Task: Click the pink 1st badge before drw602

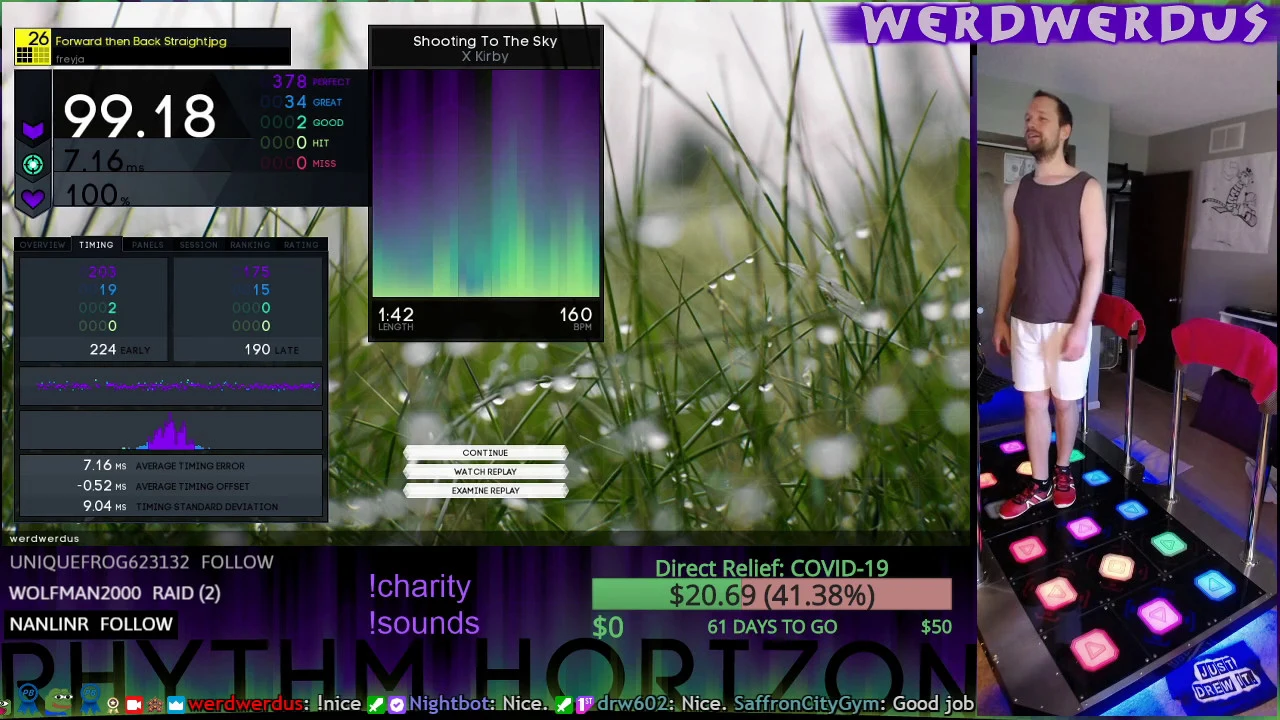Action: pyautogui.click(x=585, y=704)
